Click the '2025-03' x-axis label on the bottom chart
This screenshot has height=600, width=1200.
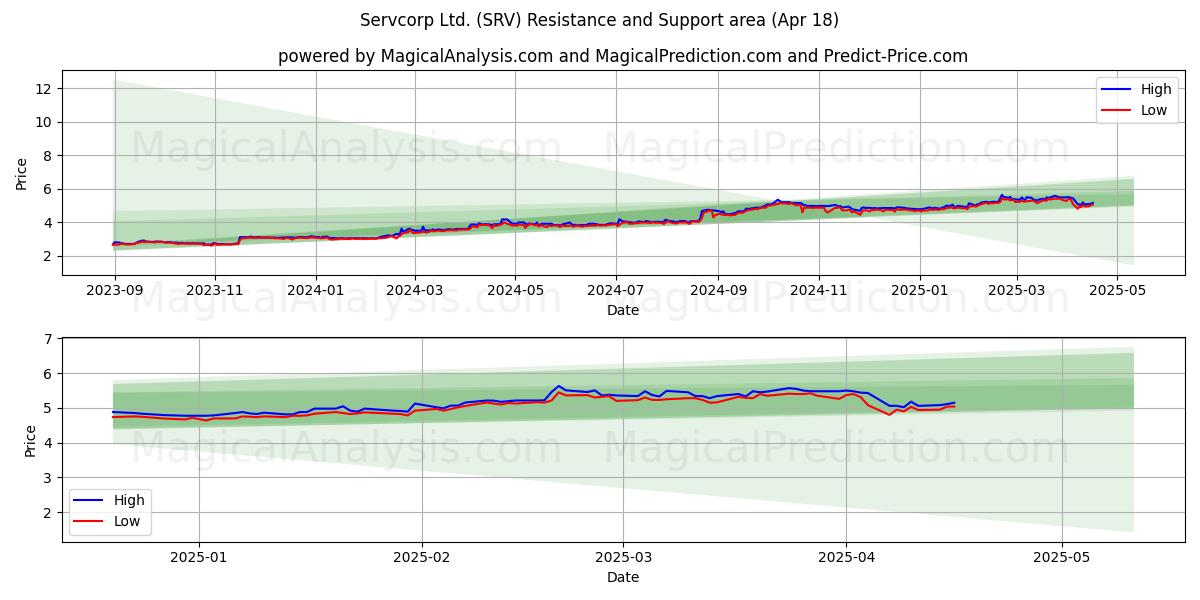624,557
